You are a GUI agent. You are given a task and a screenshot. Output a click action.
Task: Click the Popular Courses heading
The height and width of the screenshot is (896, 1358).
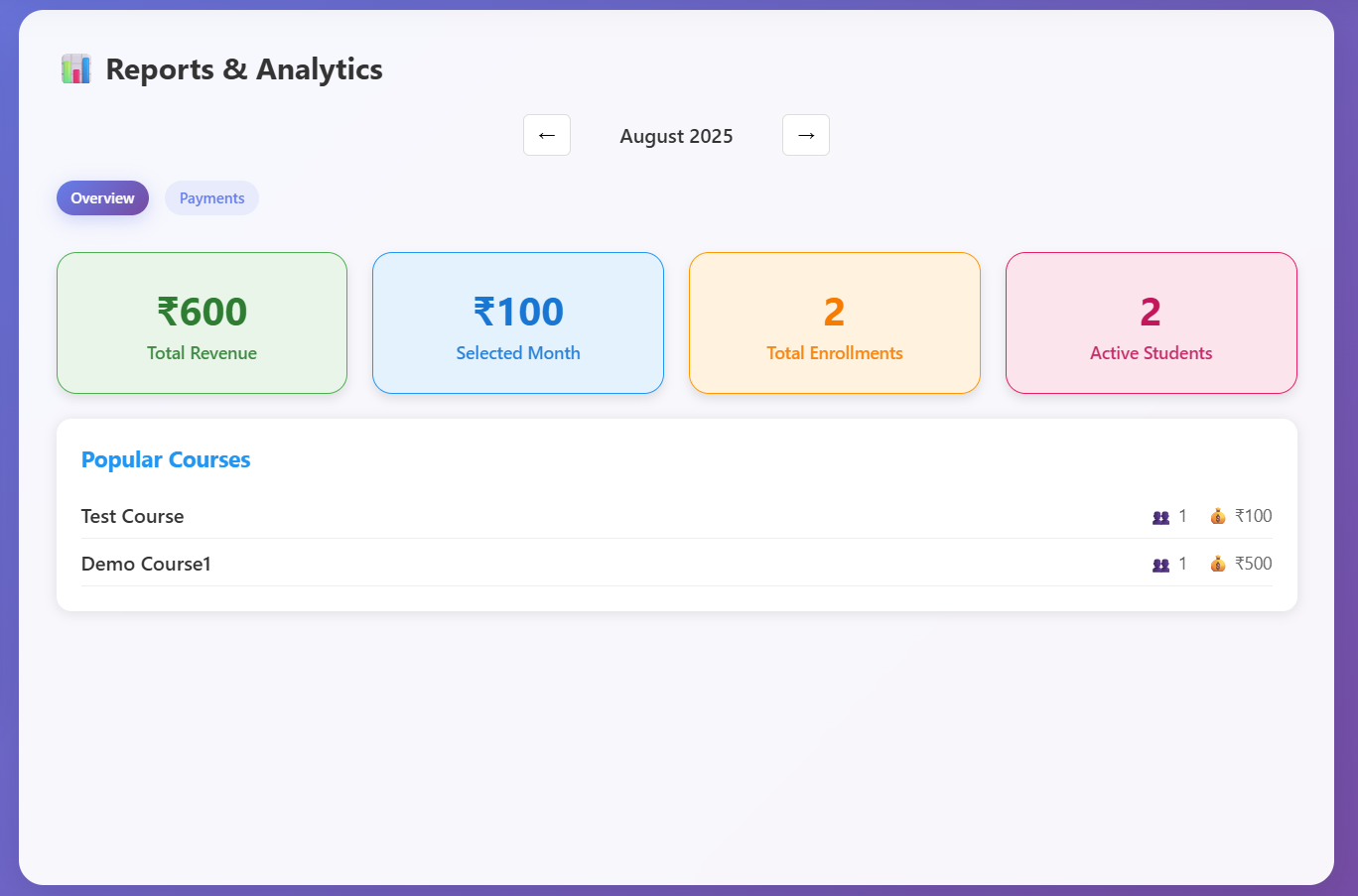[x=166, y=459]
